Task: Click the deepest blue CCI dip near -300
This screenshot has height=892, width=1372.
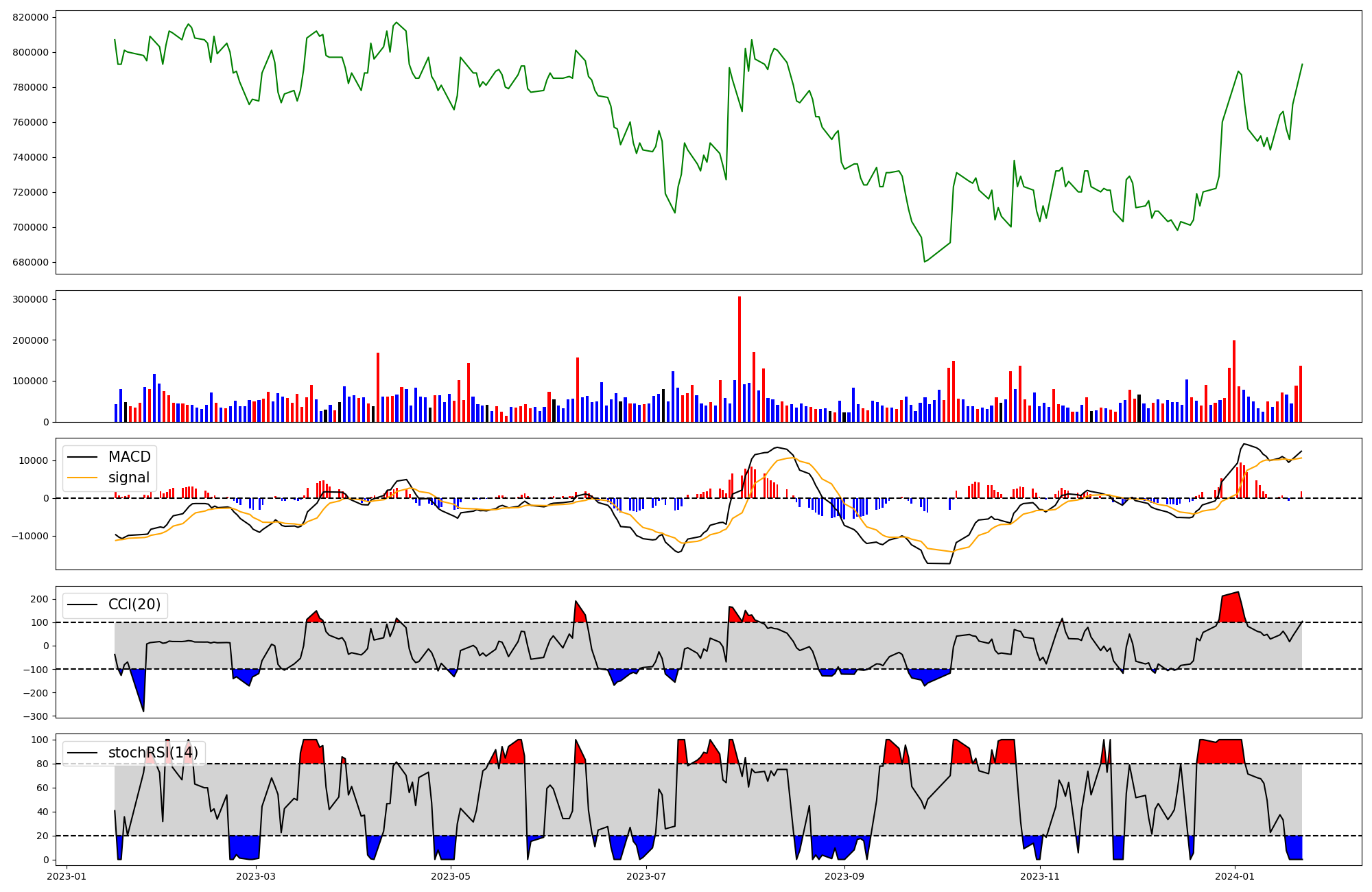Action: (x=143, y=709)
